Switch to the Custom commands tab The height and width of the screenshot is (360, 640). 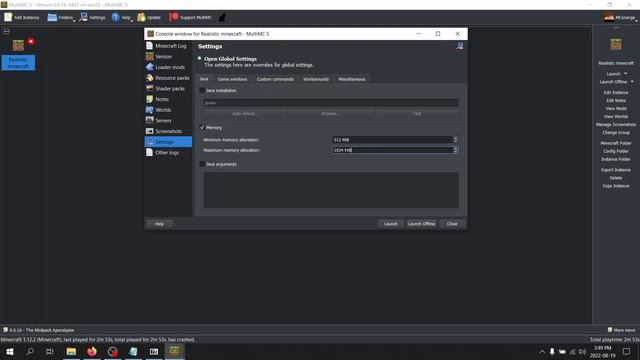pyautogui.click(x=275, y=79)
